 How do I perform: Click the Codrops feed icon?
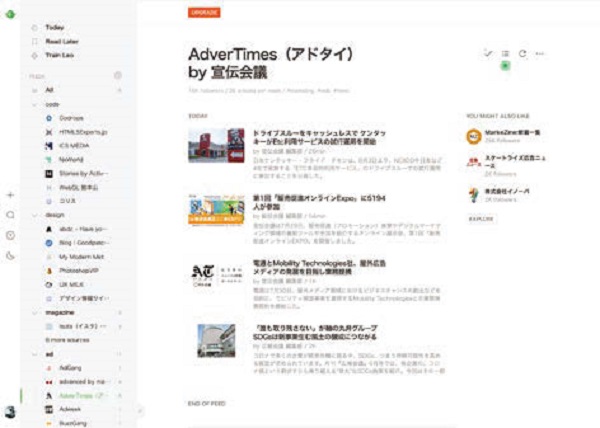[49, 118]
